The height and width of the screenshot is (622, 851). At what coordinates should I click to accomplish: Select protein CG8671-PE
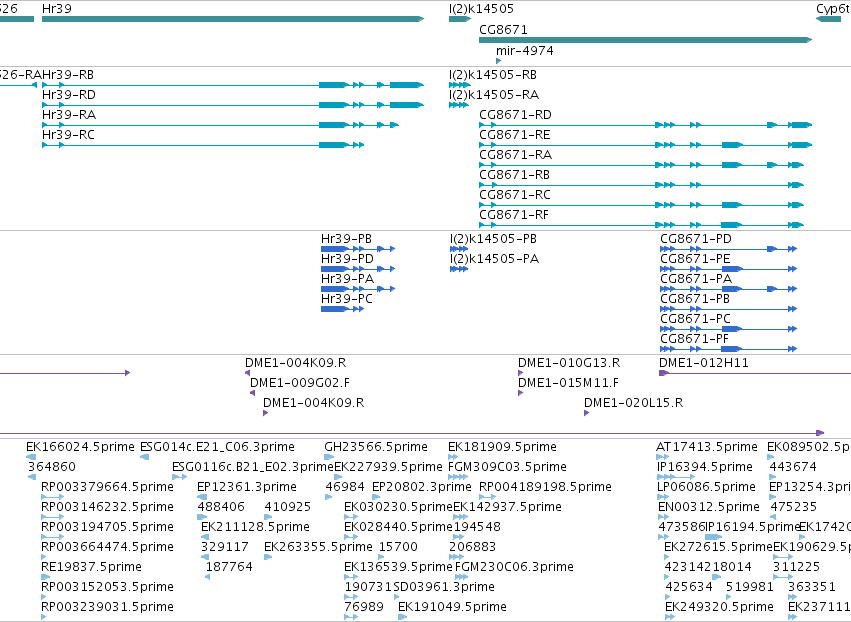tap(695, 259)
